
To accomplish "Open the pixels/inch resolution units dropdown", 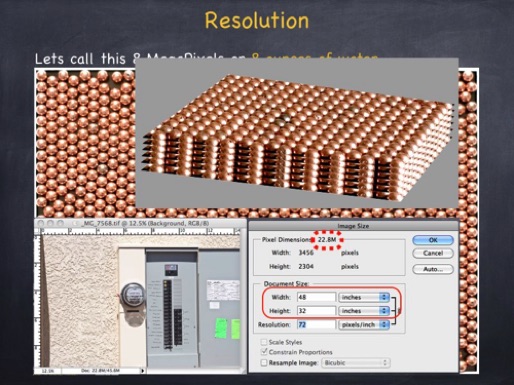I will coord(364,324).
